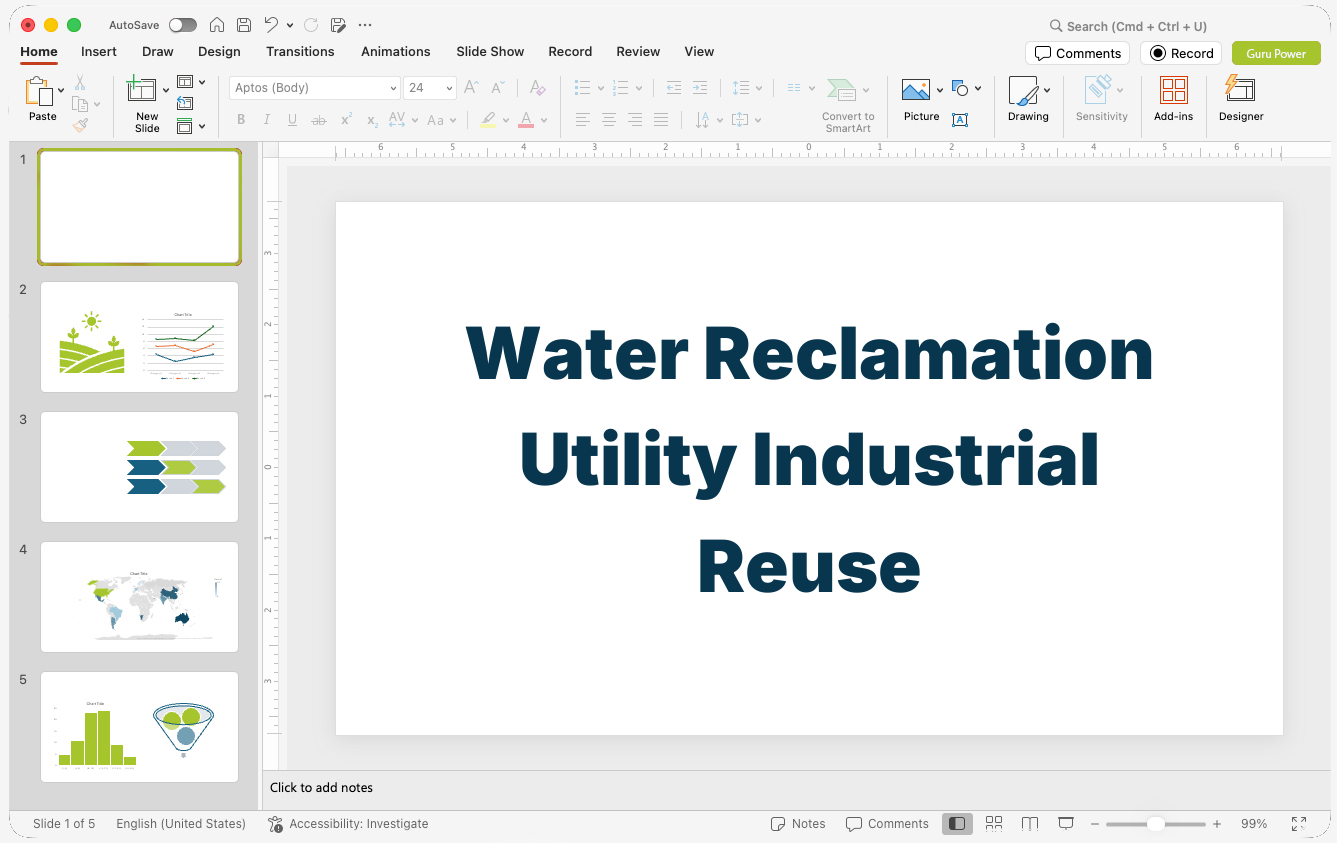Click the zoom slider handle
Viewport: 1337px width, 843px height.
pyautogui.click(x=1155, y=824)
